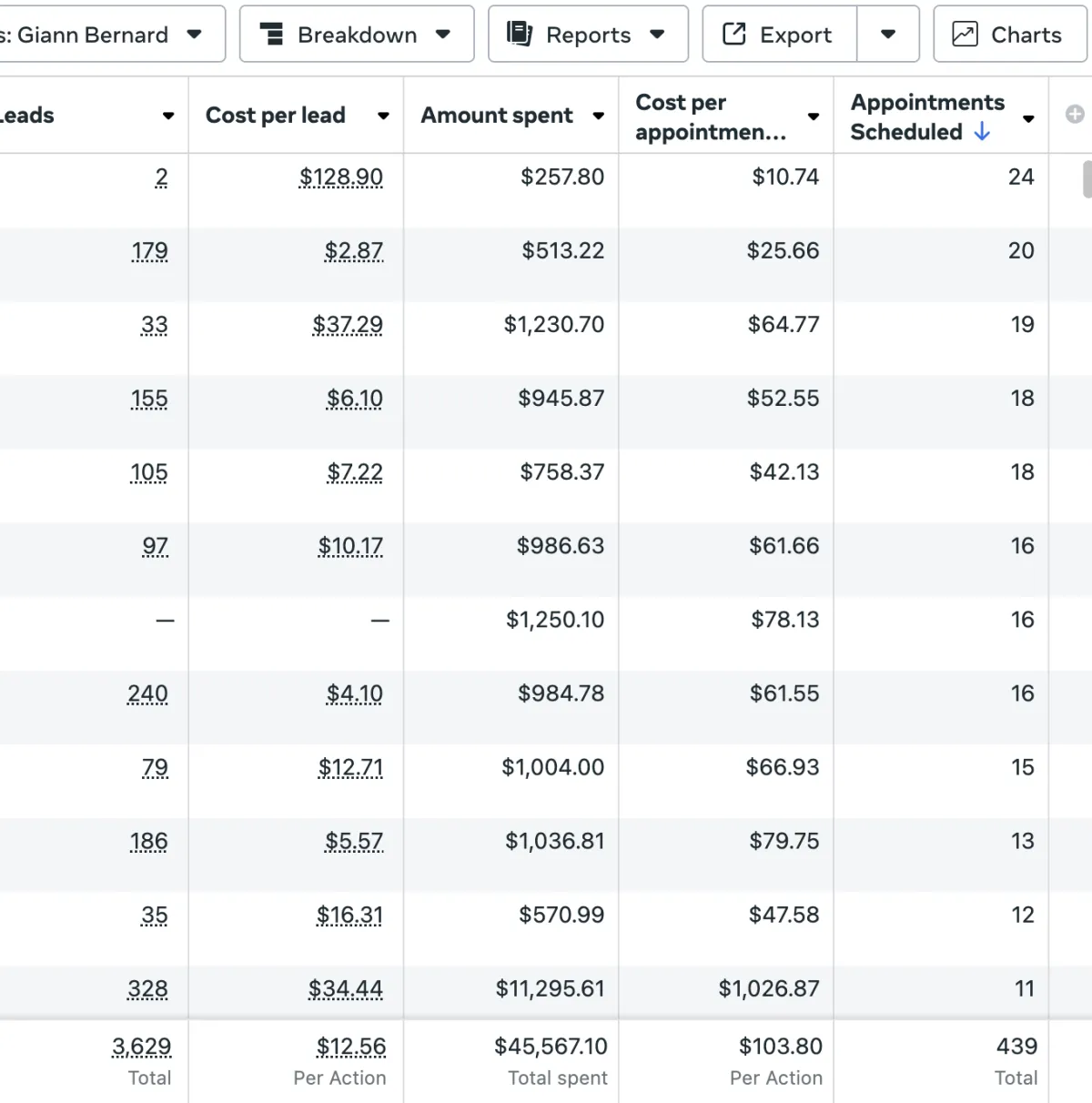Click the Export button
Image resolution: width=1092 pixels, height=1103 pixels.
pos(780,34)
